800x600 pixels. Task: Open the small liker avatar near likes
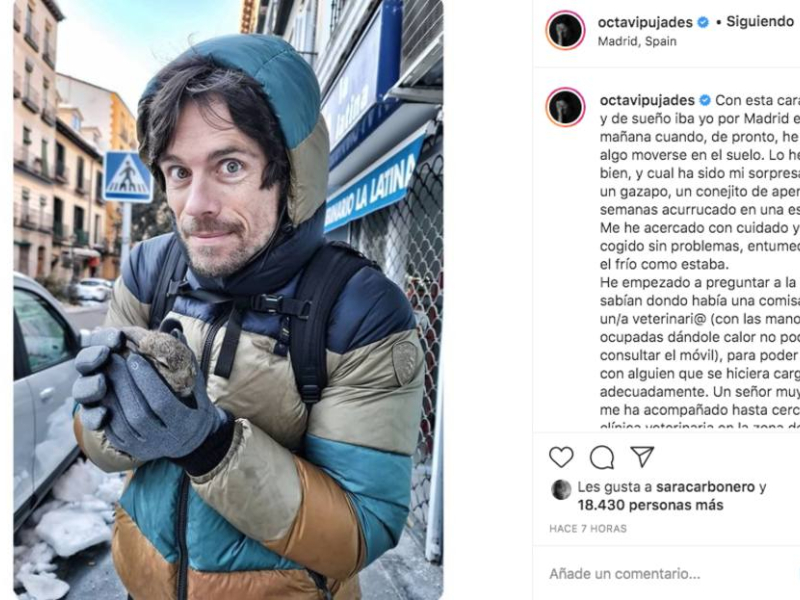561,490
